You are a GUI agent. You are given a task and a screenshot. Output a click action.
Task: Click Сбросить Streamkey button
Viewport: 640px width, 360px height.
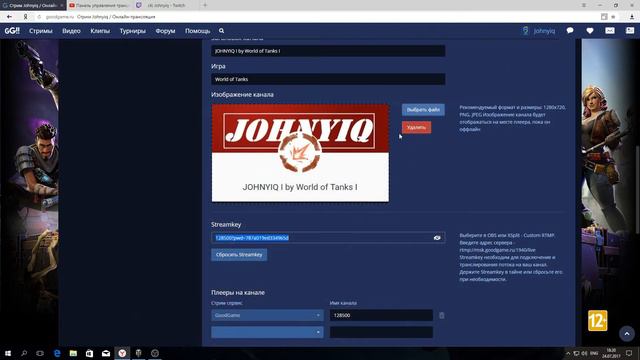(x=239, y=255)
